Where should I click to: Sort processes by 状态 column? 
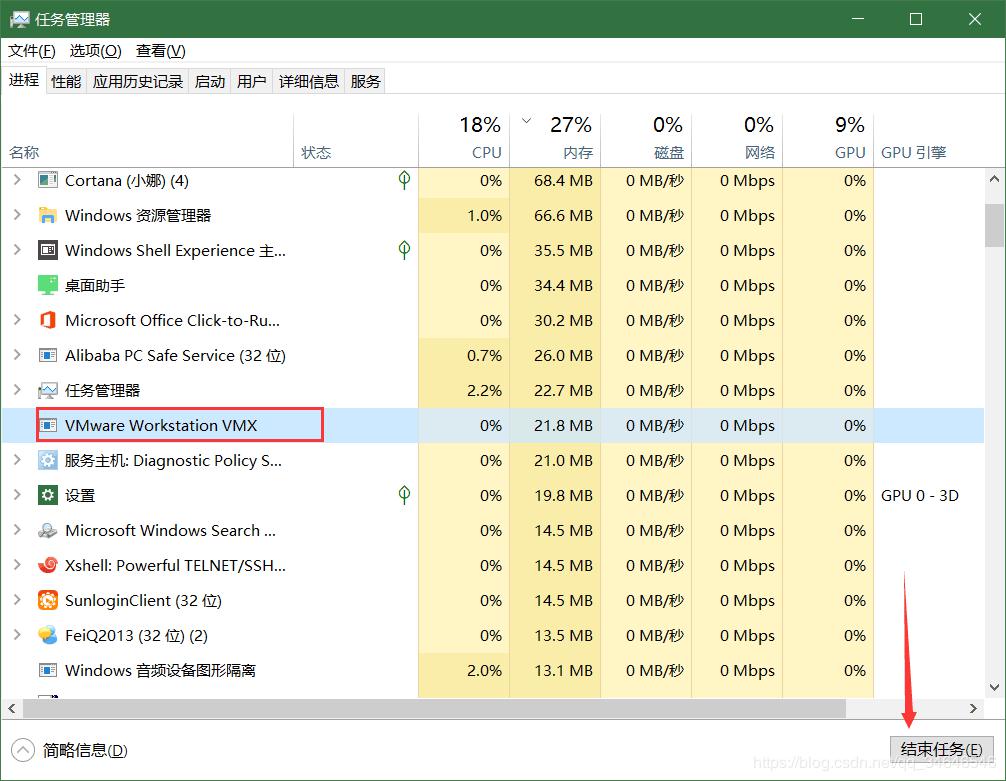356,141
